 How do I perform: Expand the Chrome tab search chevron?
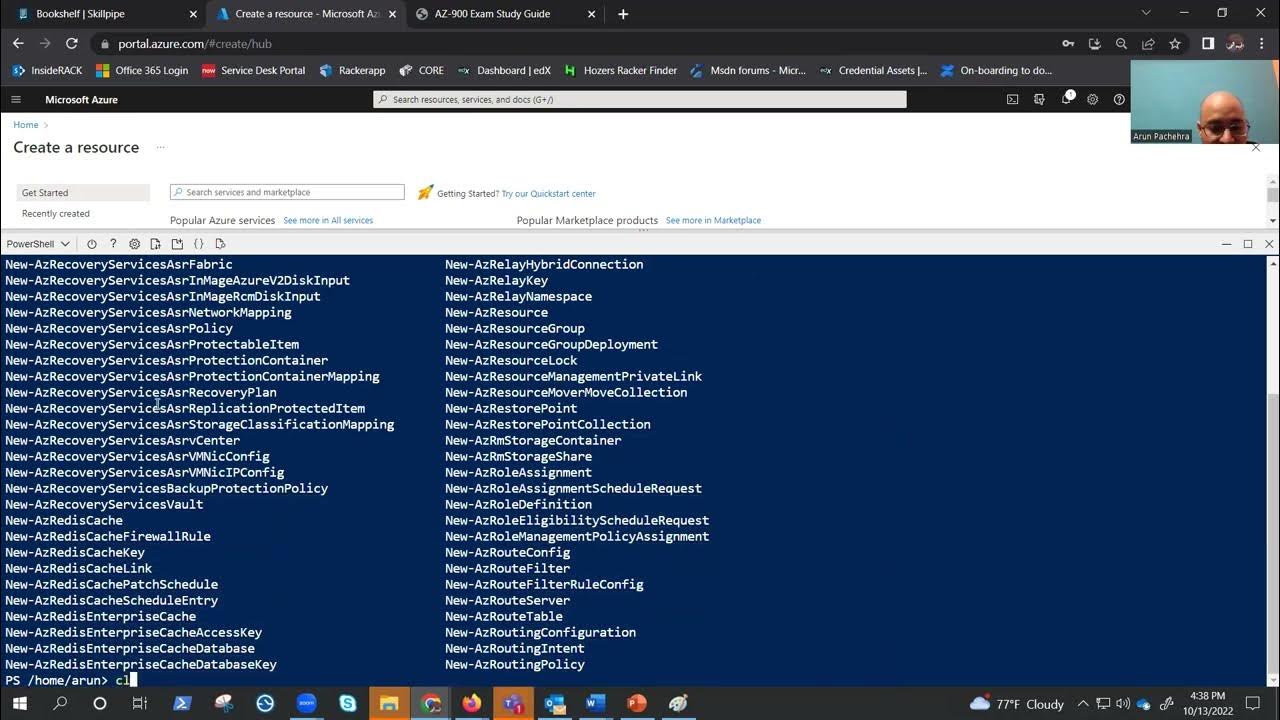click(x=1146, y=14)
